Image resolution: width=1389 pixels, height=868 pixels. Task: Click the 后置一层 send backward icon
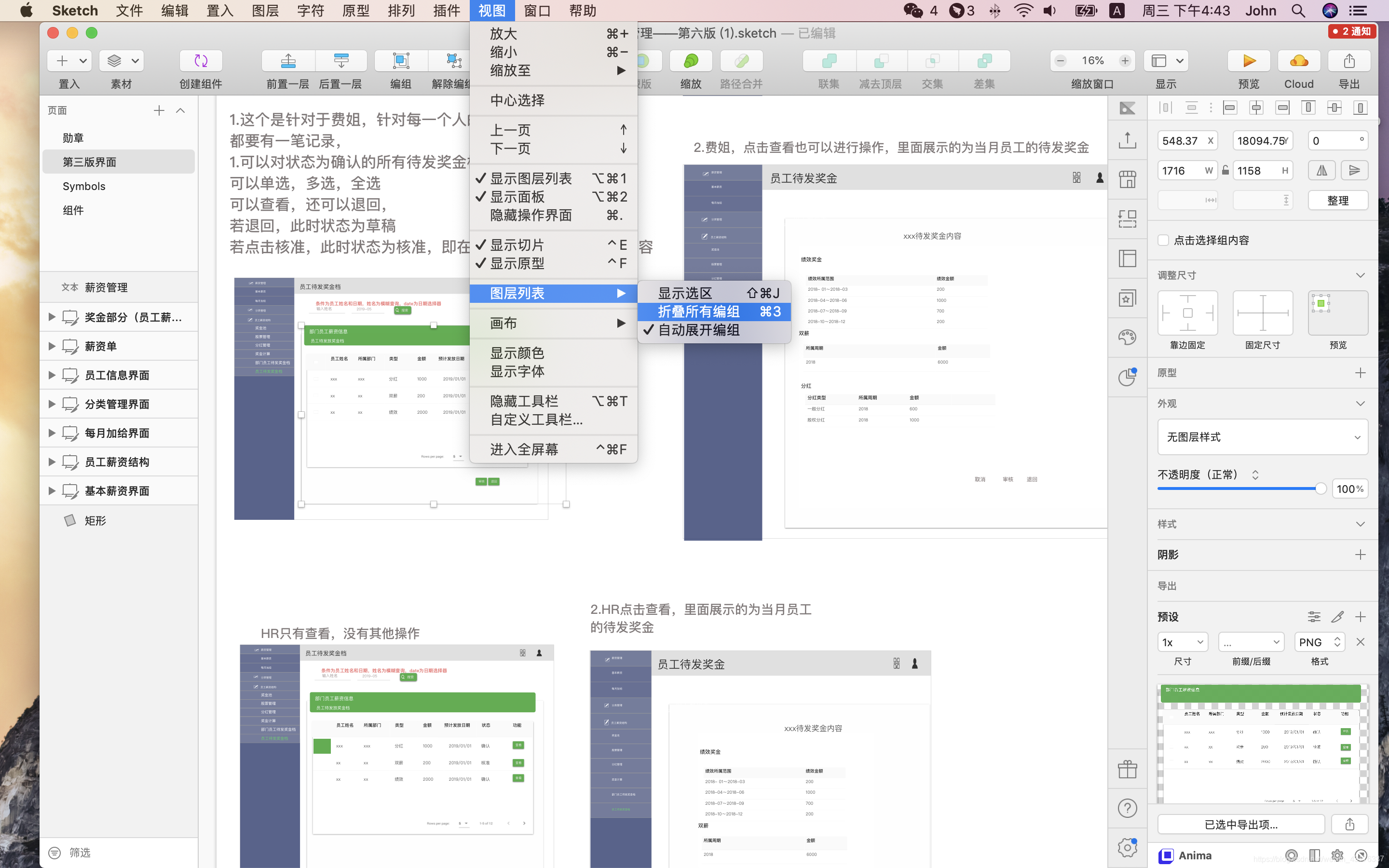point(341,61)
